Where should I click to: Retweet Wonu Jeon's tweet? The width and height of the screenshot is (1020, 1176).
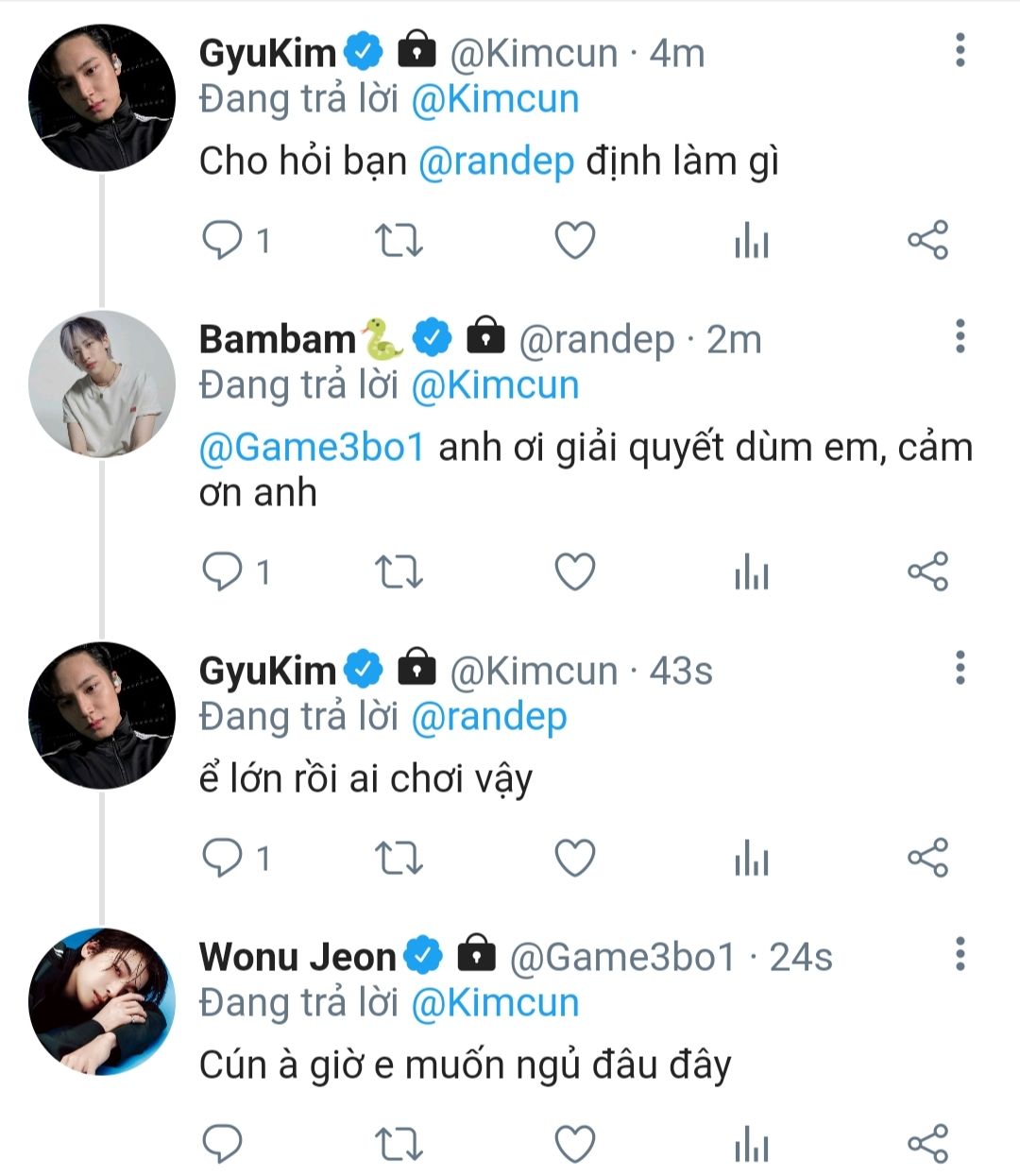tap(399, 1144)
